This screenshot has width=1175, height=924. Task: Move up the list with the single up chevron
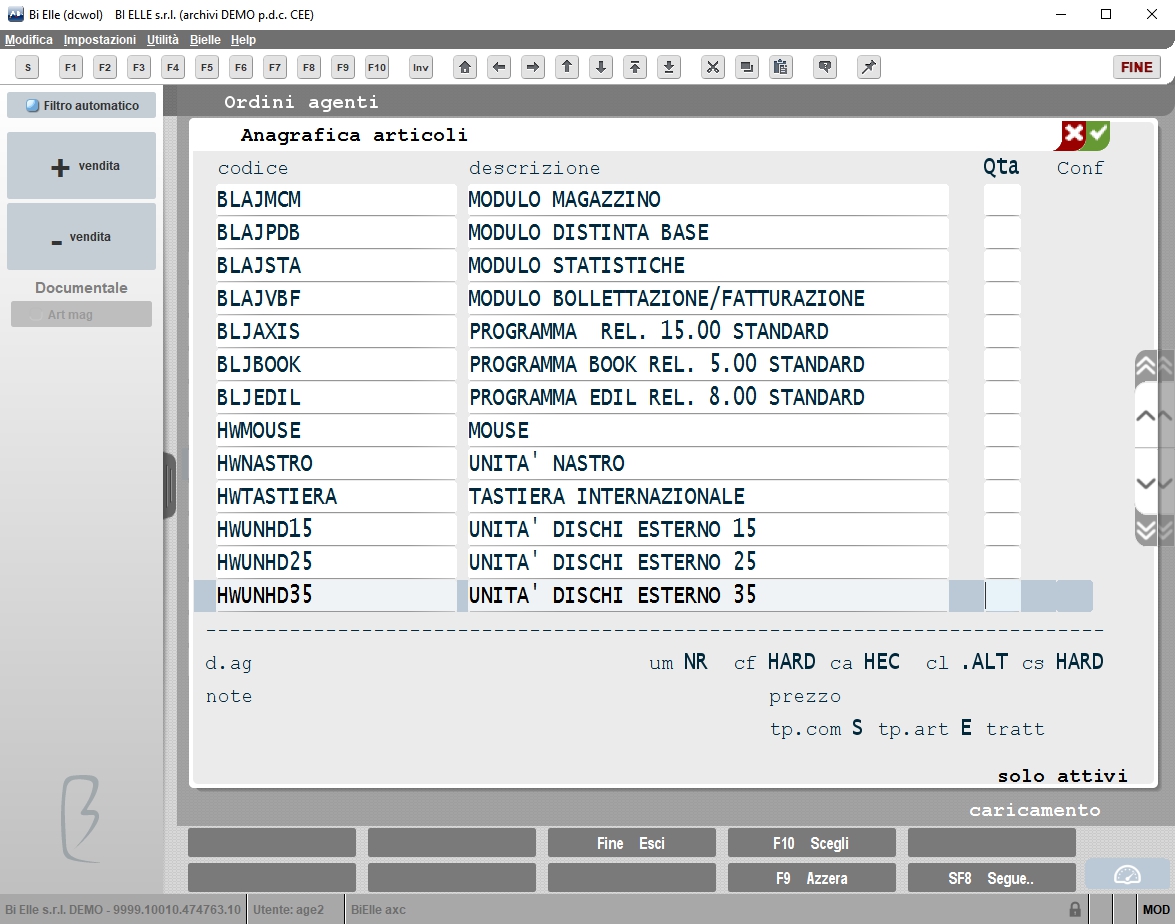(1146, 416)
